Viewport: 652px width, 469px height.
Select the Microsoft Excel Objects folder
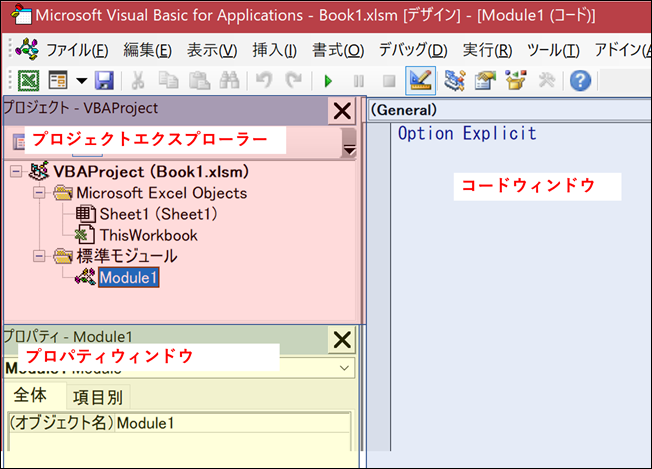[162, 193]
